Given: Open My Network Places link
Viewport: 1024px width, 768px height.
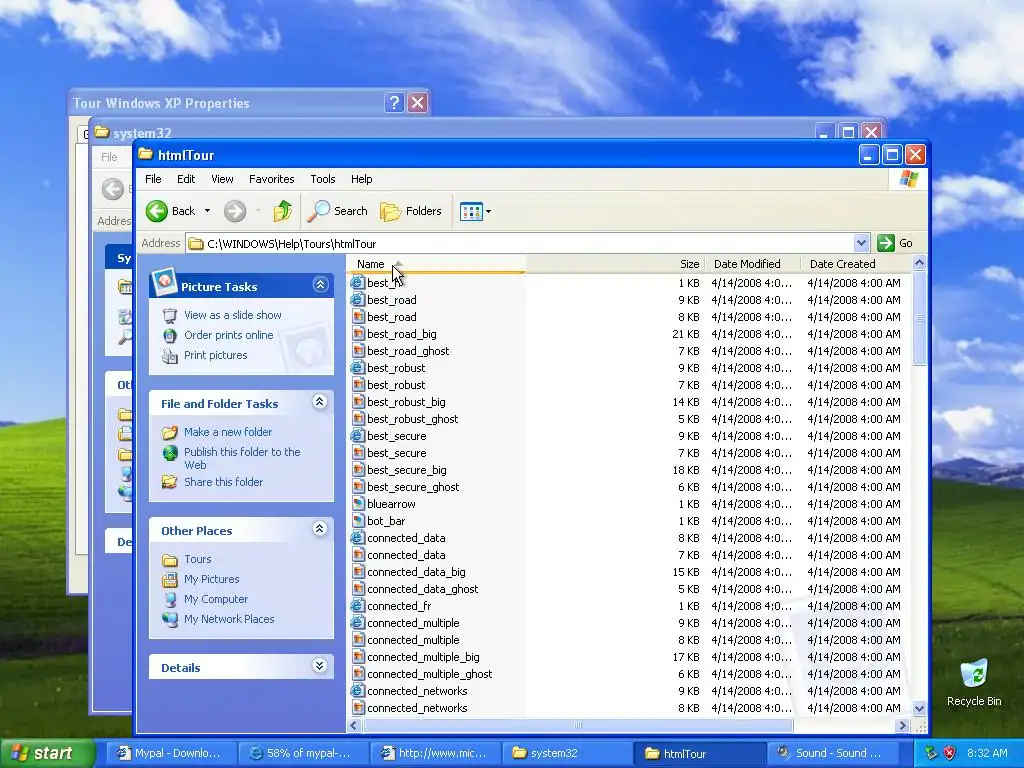Looking at the screenshot, I should click(229, 619).
